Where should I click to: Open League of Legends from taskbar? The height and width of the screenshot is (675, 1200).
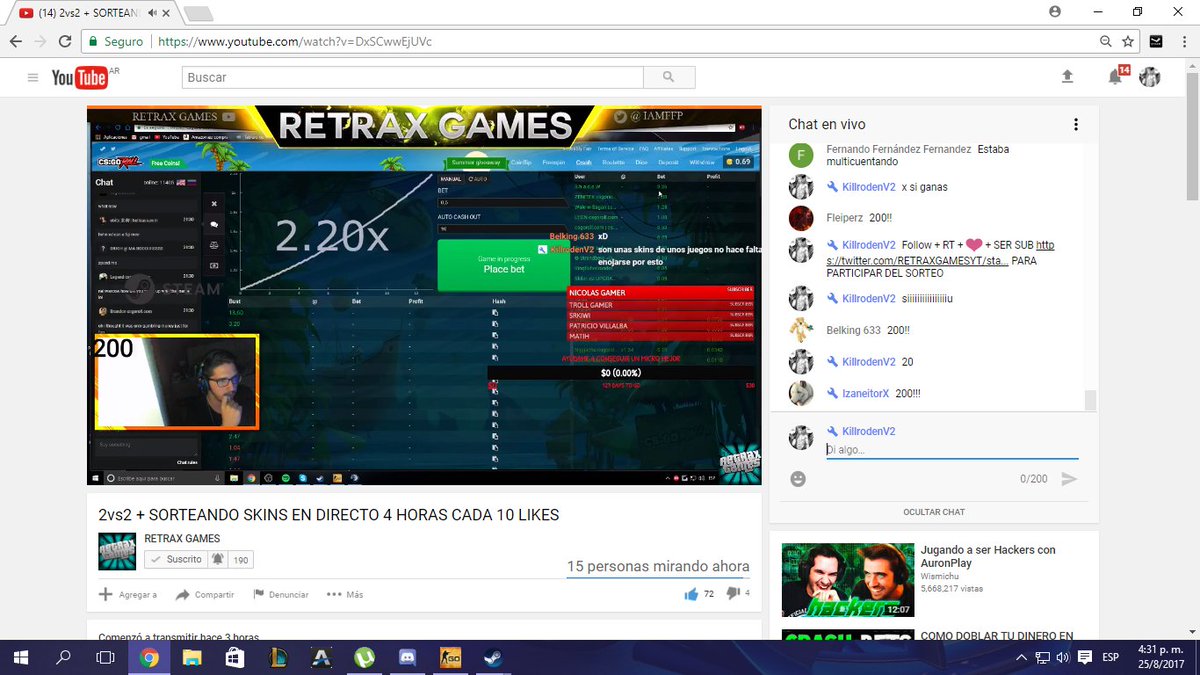coord(278,657)
